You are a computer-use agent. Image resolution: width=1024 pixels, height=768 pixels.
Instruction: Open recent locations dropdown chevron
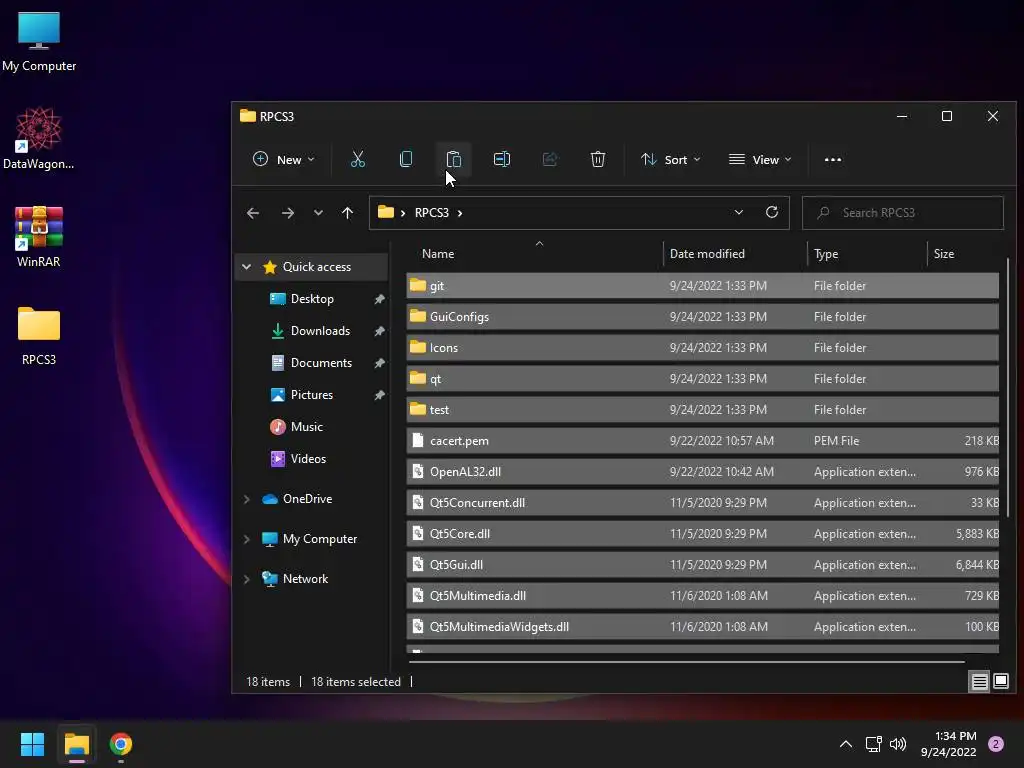point(318,213)
